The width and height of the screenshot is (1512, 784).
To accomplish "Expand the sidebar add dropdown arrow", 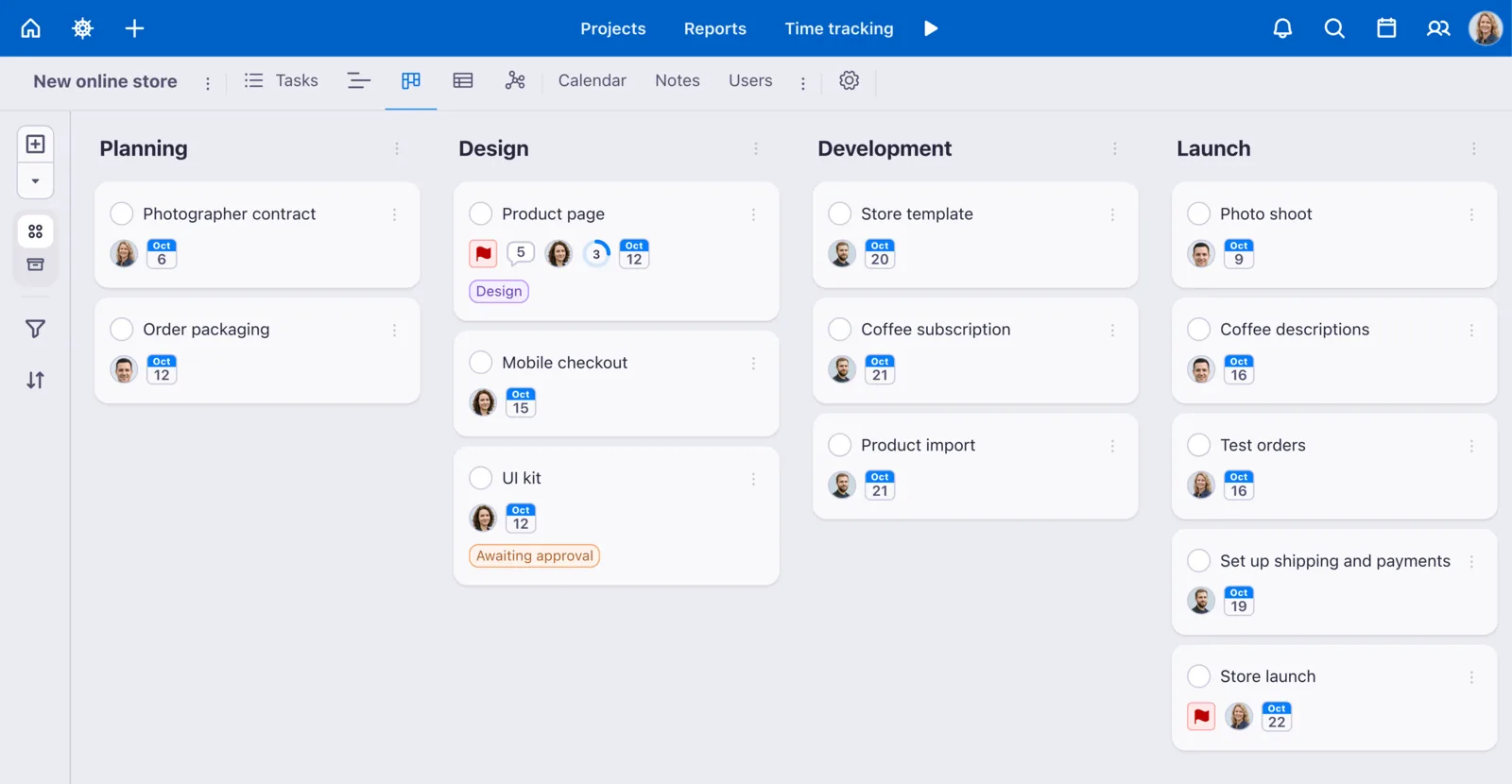I will pyautogui.click(x=35, y=181).
